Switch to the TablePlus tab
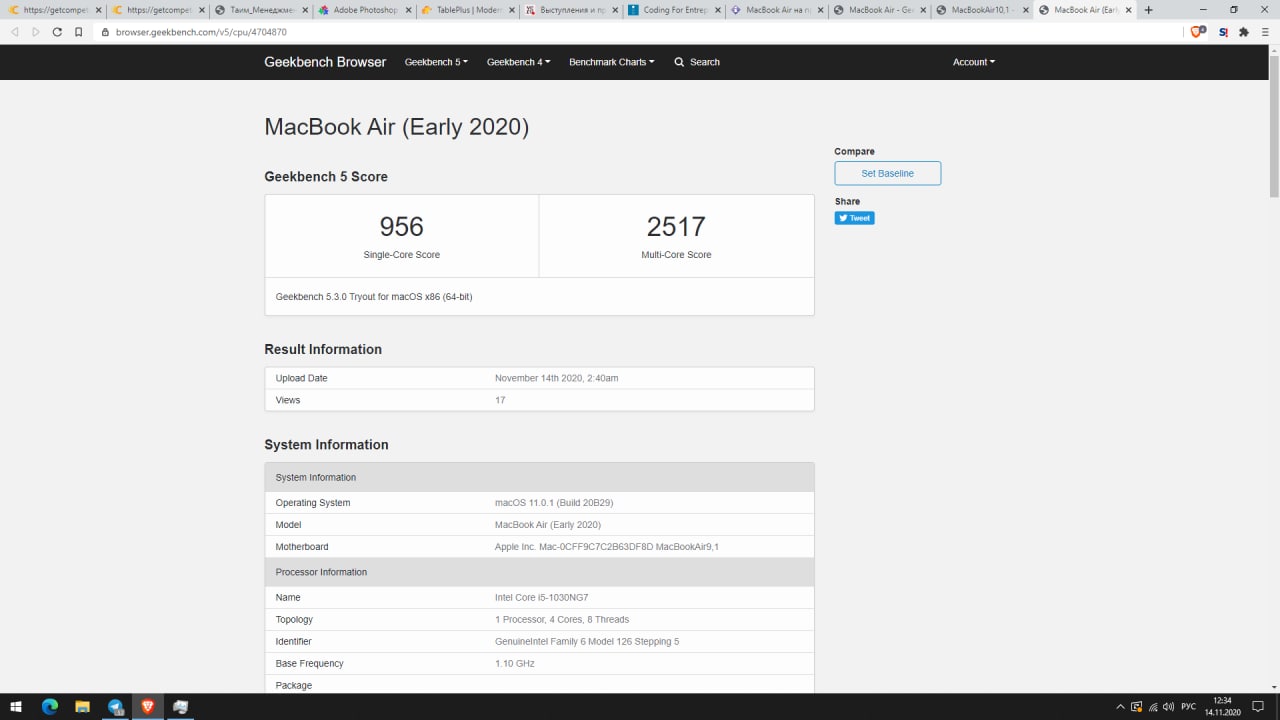The image size is (1280, 720). click(x=467, y=10)
